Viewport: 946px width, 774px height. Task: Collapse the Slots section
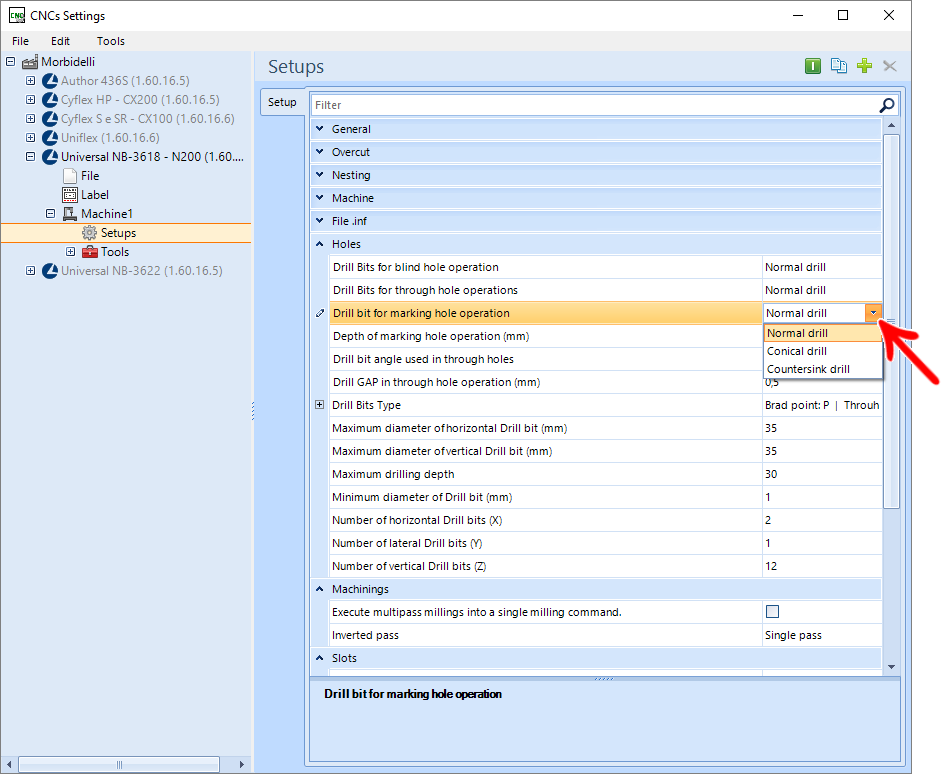320,658
